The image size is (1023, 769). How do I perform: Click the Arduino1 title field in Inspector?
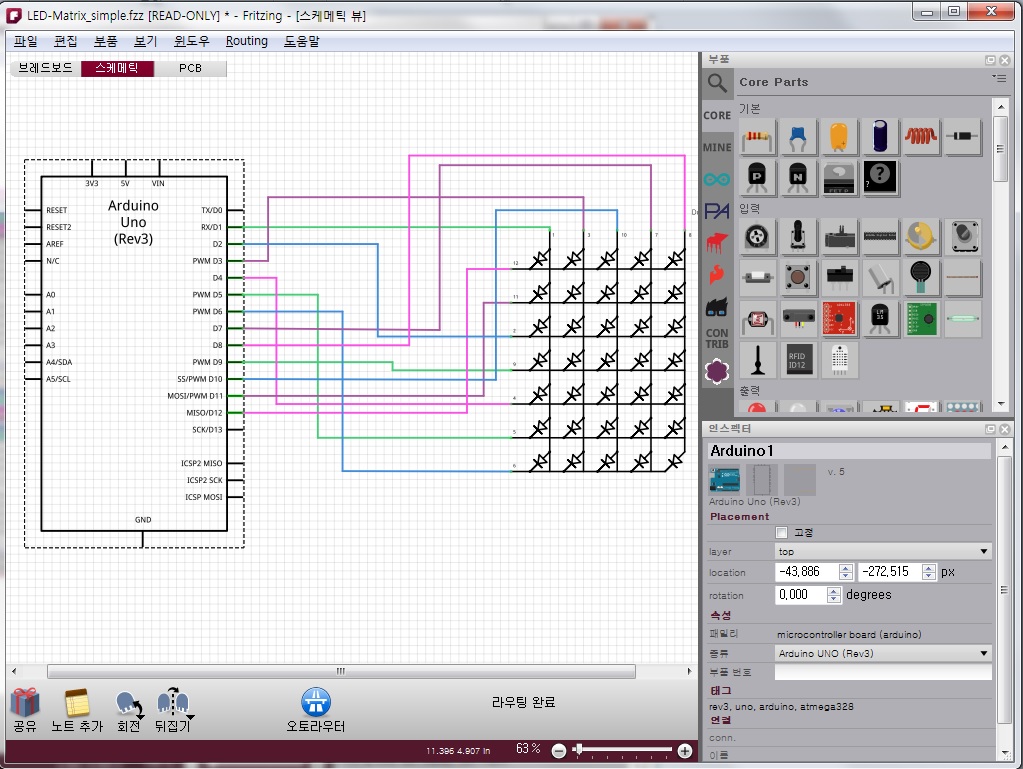pos(849,451)
